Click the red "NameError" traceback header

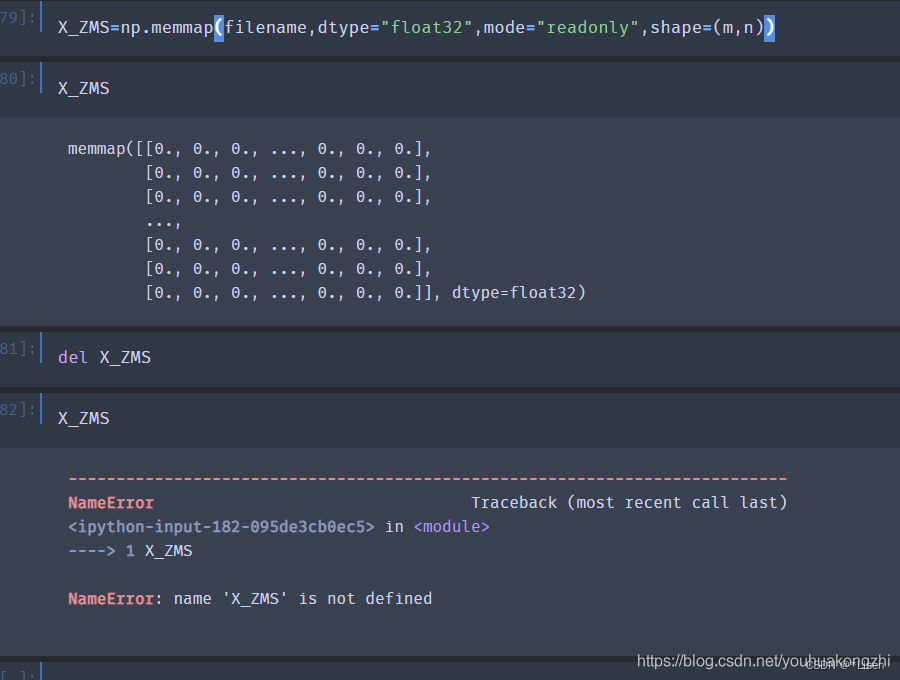coord(111,503)
